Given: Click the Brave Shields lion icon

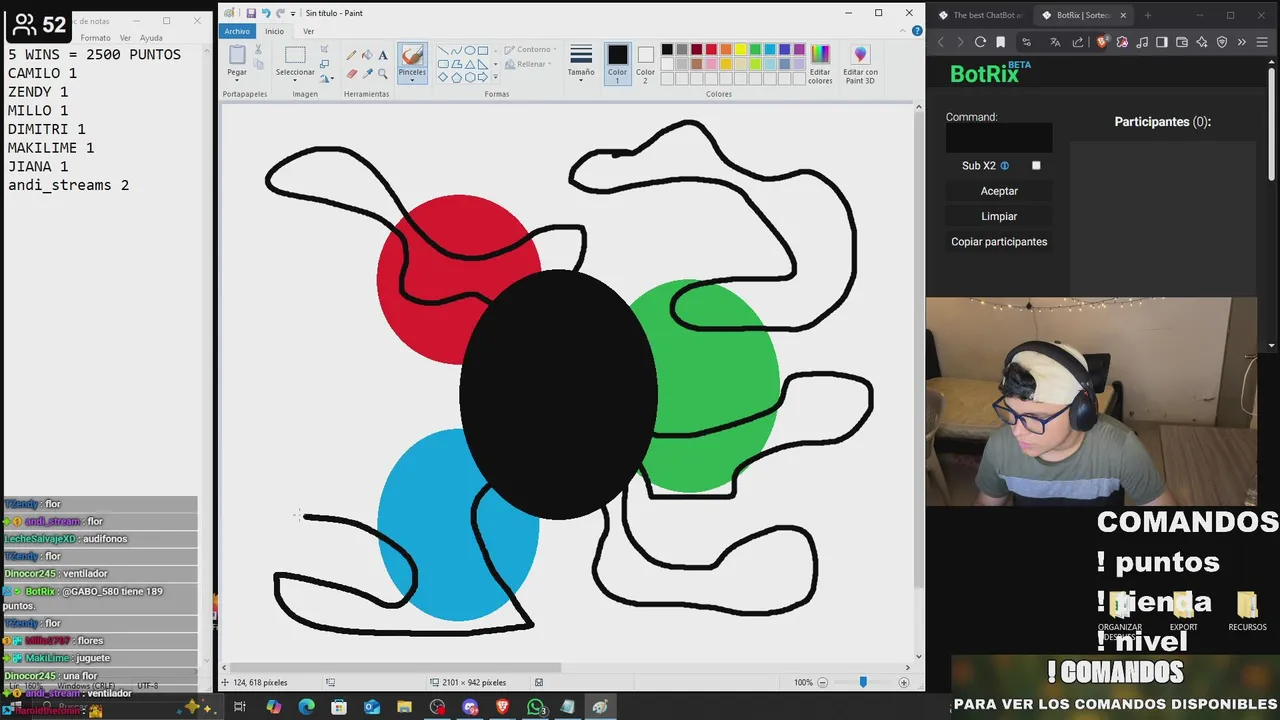Looking at the screenshot, I should coord(1102,42).
